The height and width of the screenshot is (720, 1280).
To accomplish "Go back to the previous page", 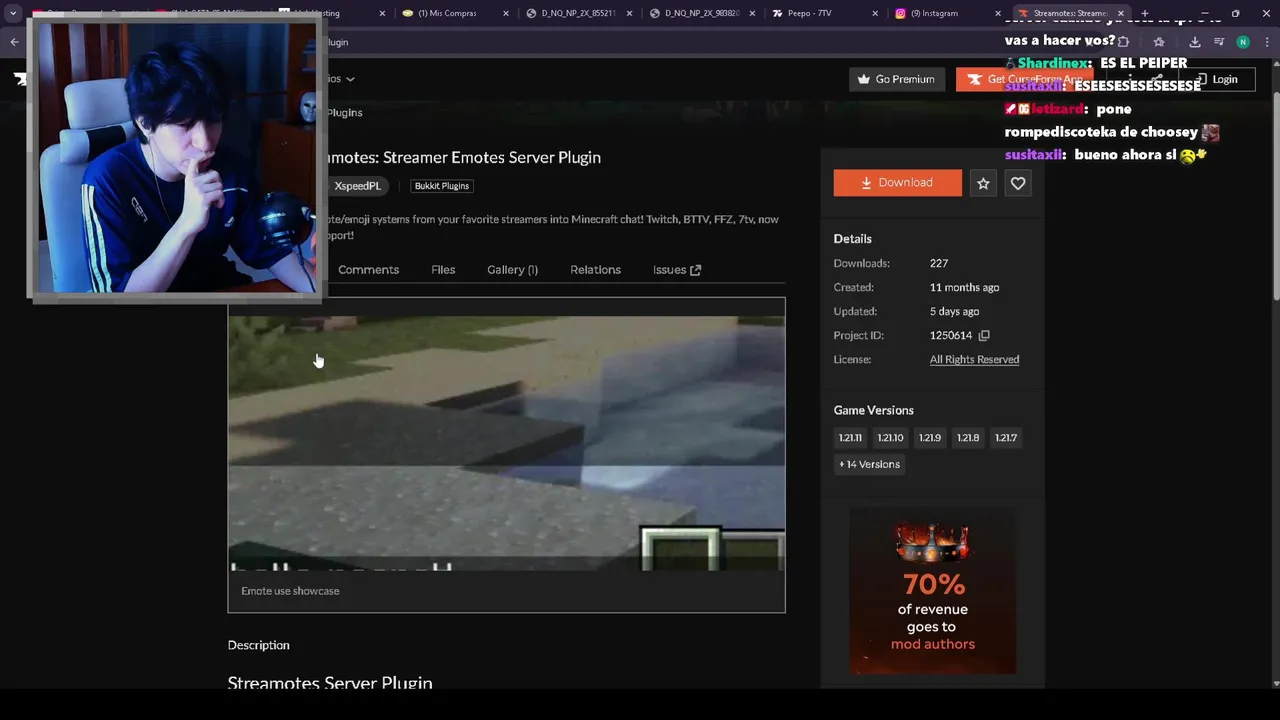I will pos(14,42).
